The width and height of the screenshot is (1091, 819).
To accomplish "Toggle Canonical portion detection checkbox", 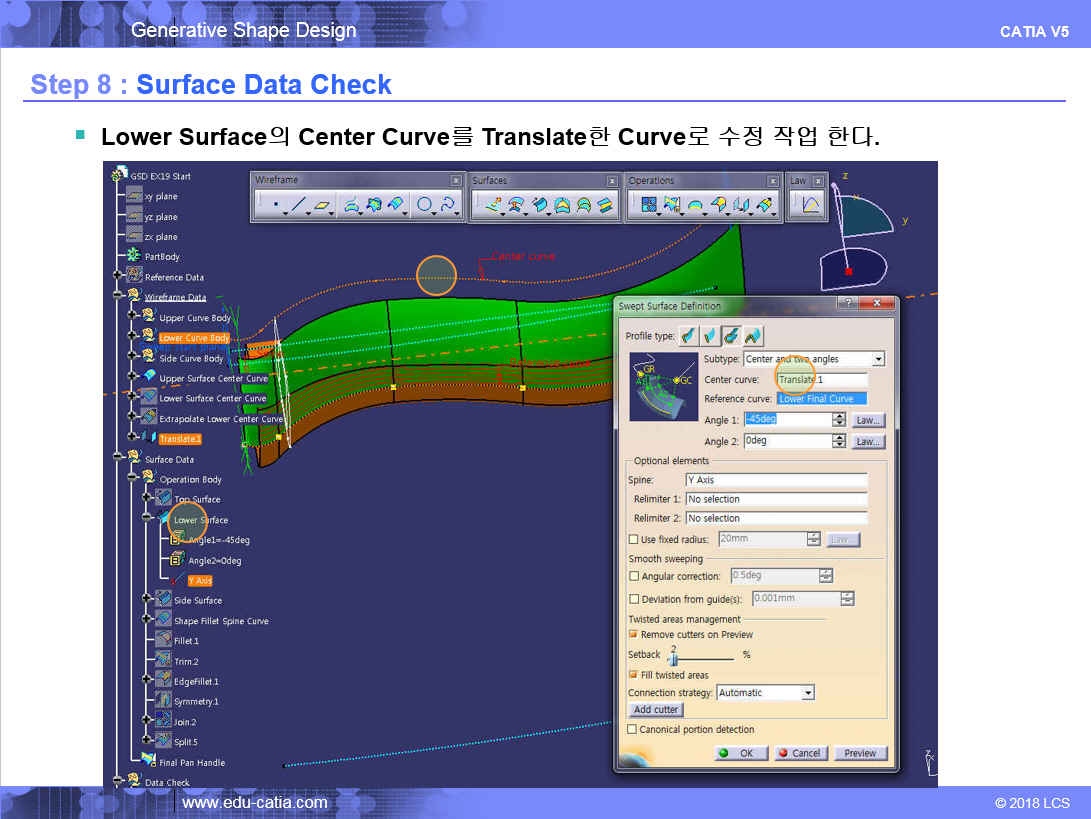I will tap(632, 730).
